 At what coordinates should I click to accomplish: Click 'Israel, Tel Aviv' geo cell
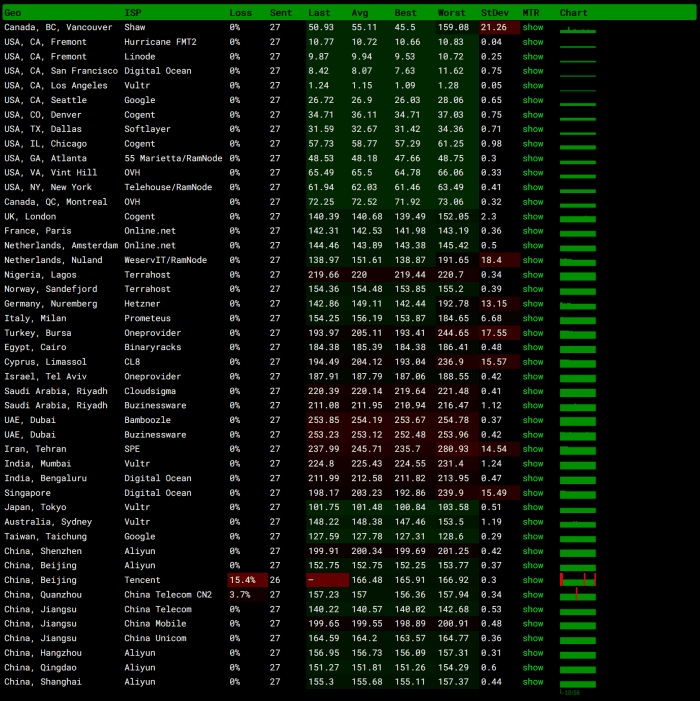(46, 376)
